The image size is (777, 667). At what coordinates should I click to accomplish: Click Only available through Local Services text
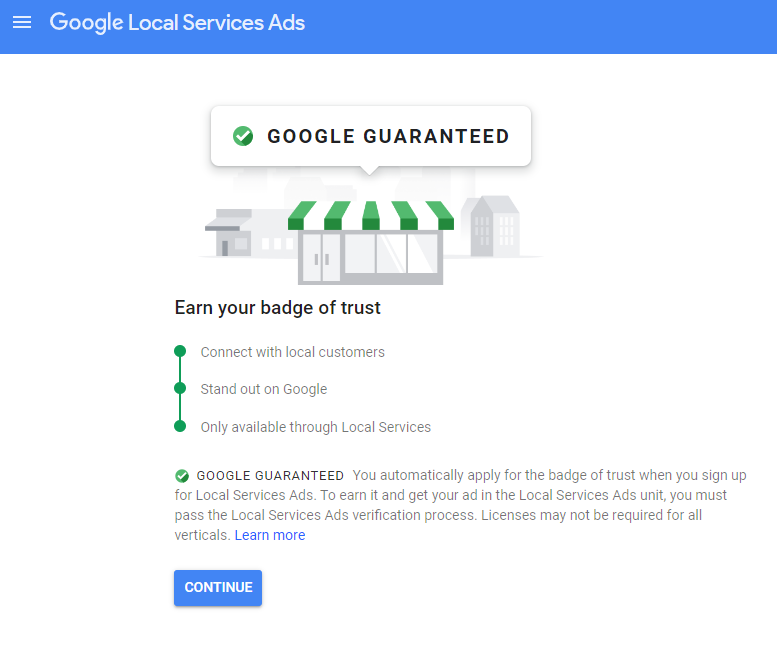point(316,427)
